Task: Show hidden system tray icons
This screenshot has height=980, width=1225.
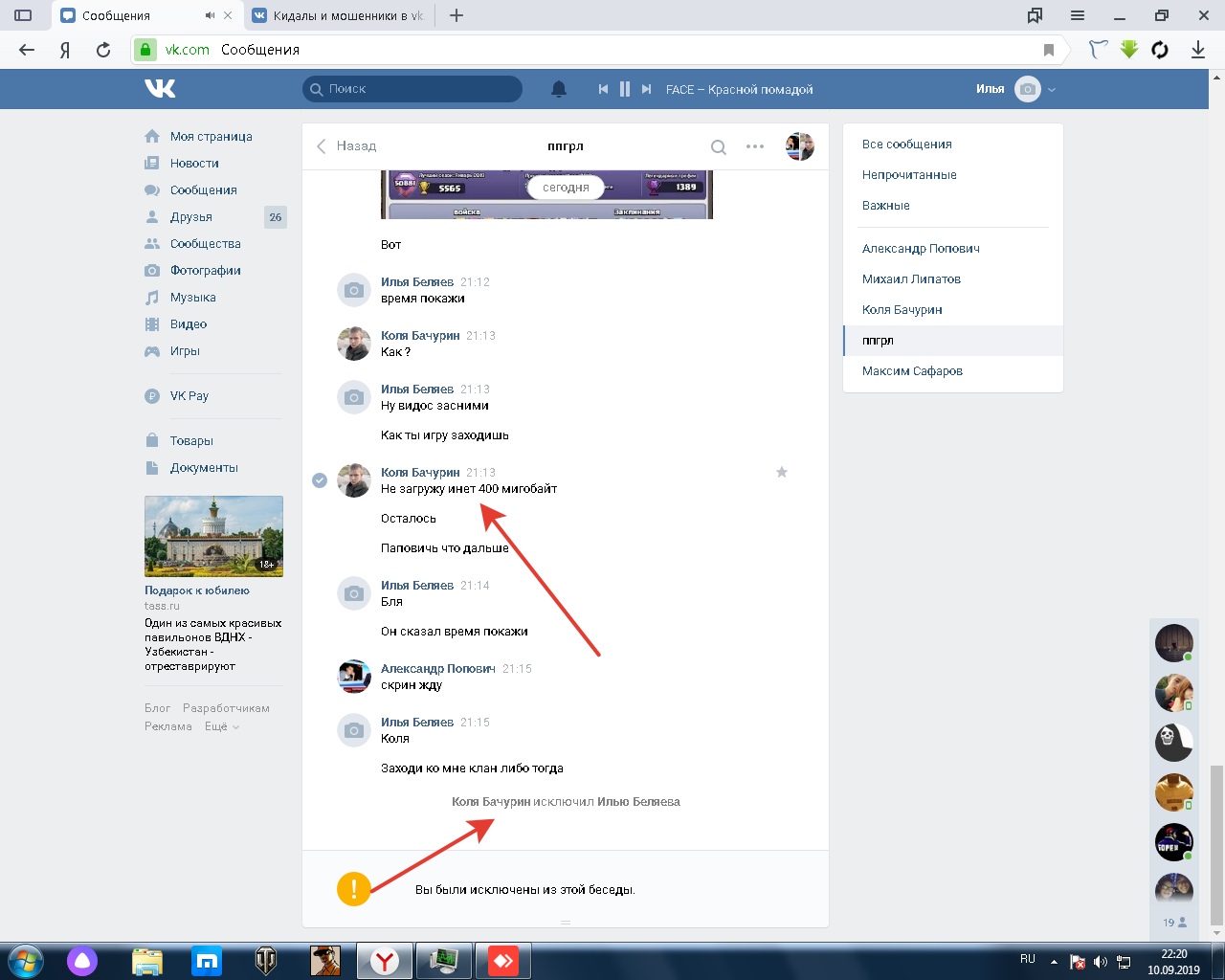Action: point(1054,961)
